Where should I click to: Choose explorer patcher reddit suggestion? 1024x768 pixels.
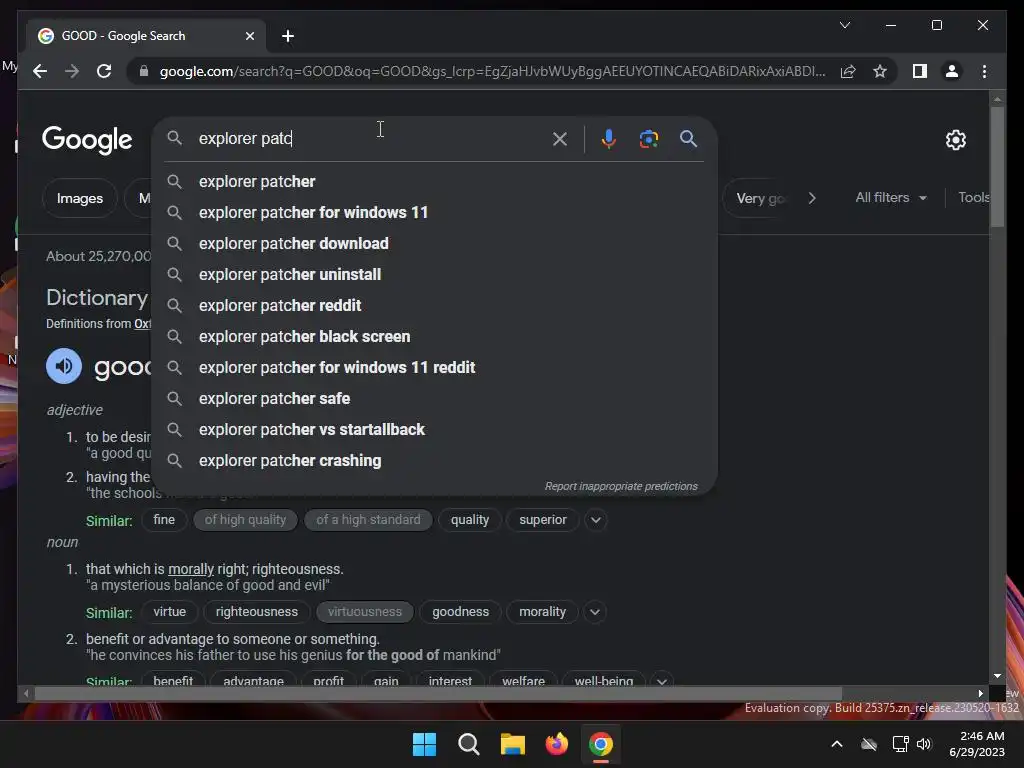point(434,306)
